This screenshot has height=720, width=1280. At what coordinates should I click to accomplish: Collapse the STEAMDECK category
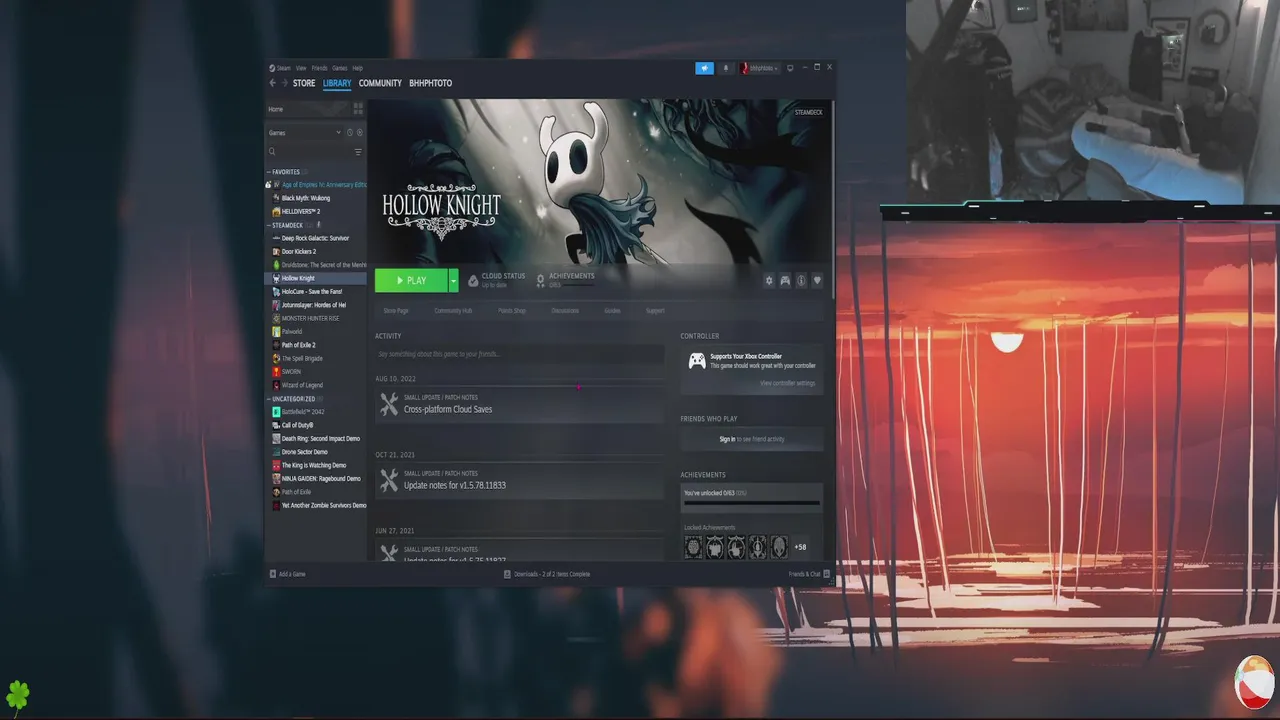pyautogui.click(x=268, y=225)
